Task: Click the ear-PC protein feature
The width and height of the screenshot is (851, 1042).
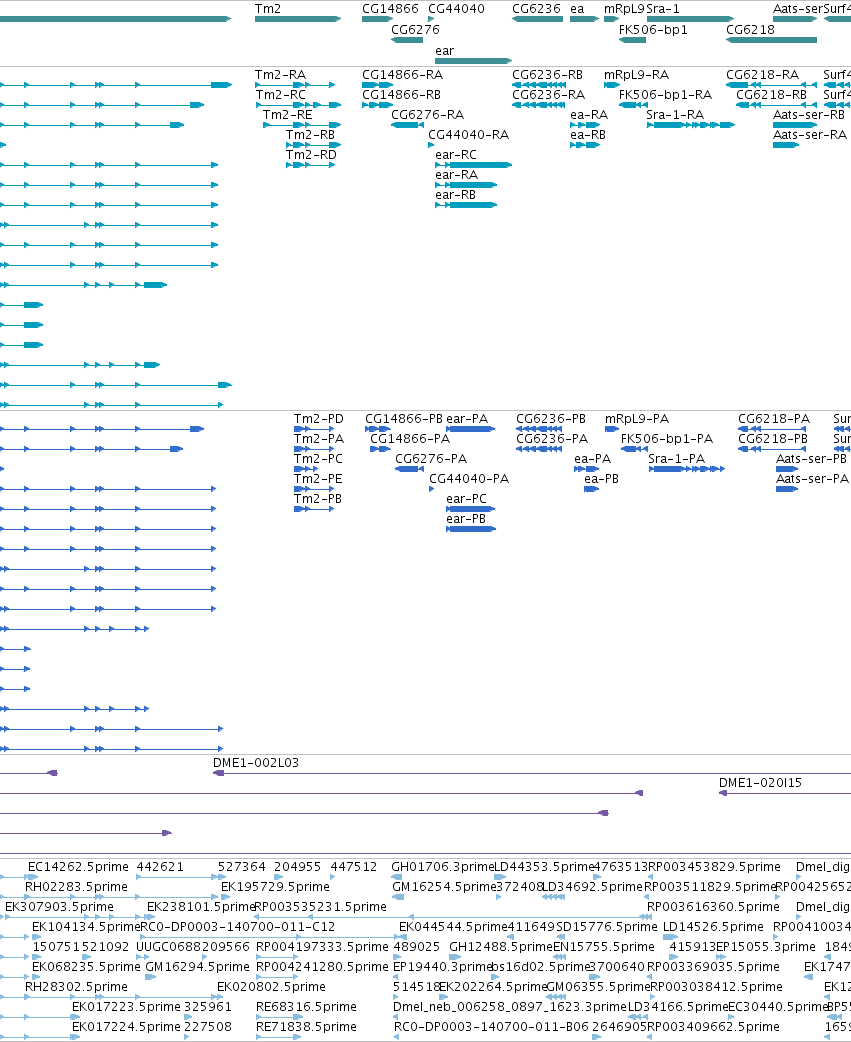Action: 471,509
